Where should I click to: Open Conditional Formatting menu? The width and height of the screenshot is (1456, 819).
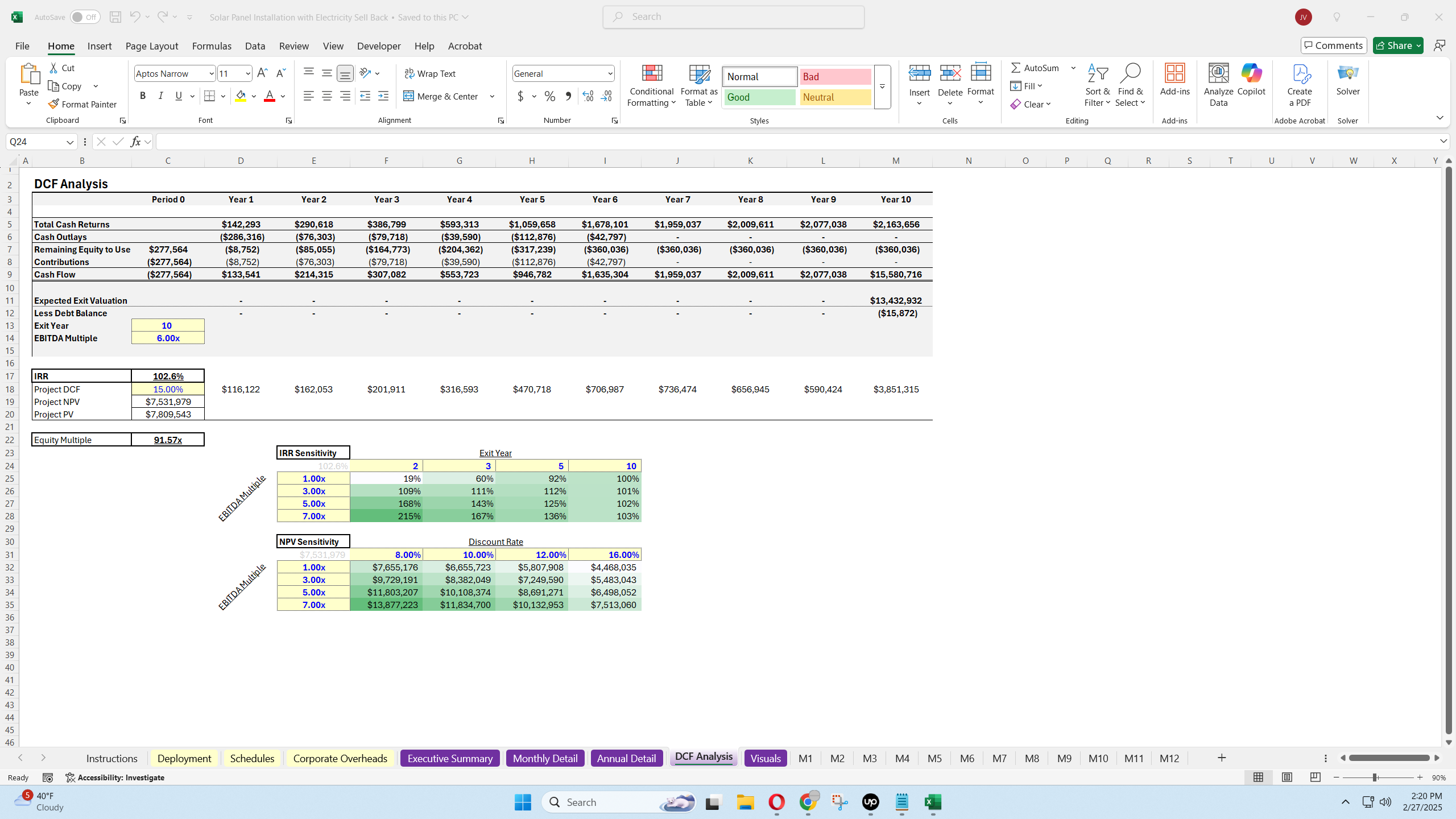(652, 85)
